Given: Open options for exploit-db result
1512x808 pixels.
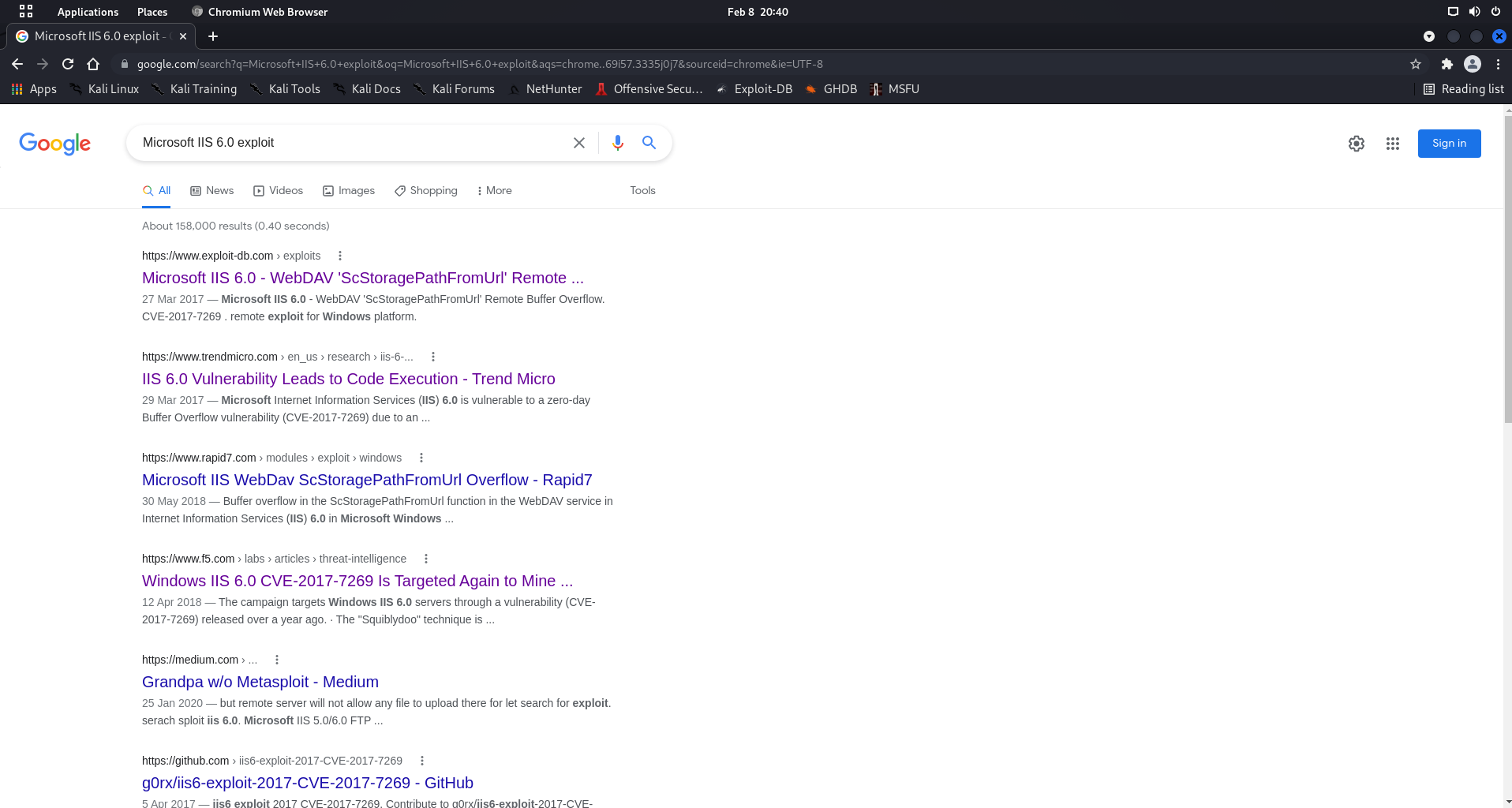Looking at the screenshot, I should click(x=340, y=256).
